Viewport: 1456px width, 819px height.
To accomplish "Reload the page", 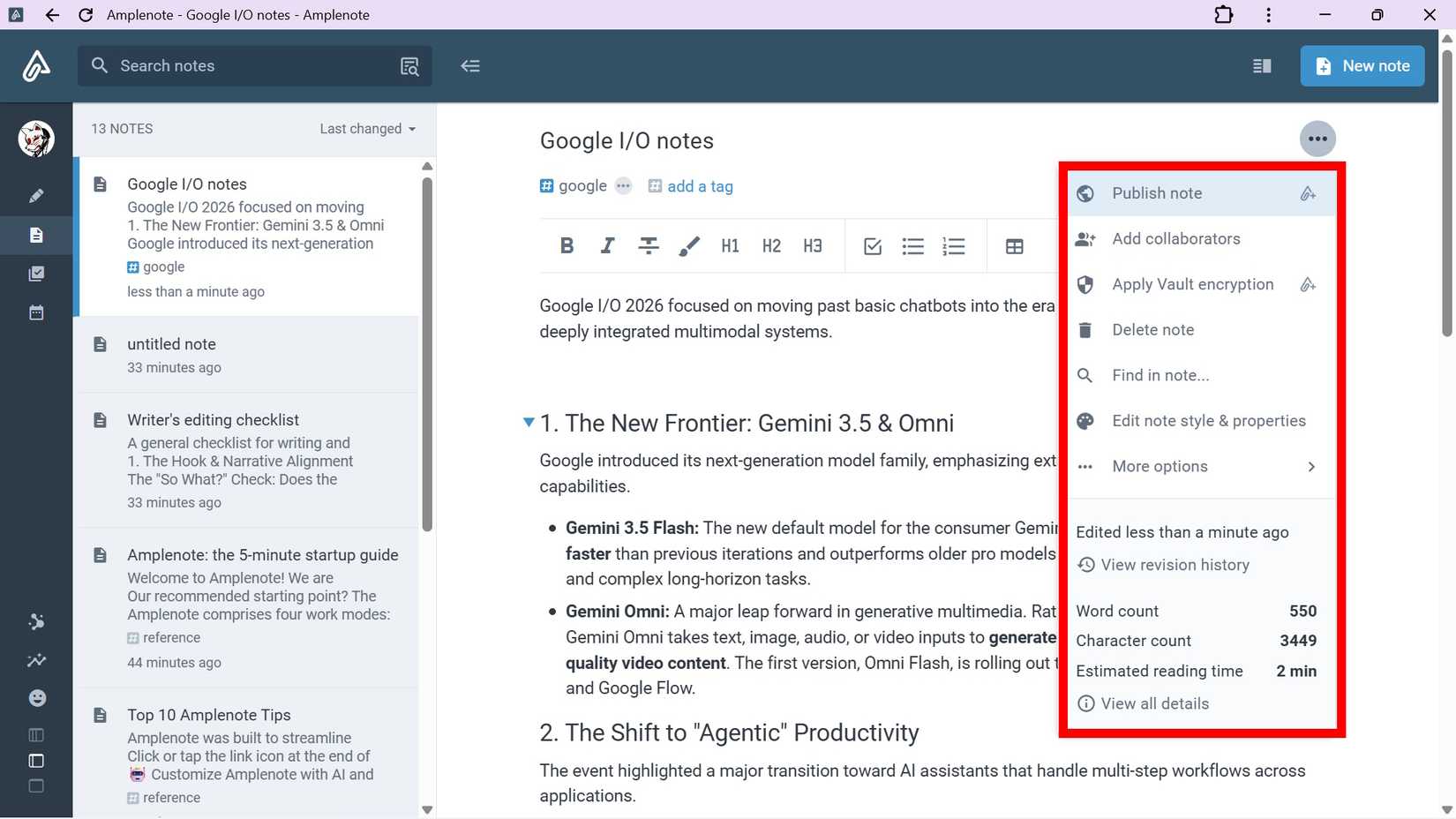I will tap(86, 15).
